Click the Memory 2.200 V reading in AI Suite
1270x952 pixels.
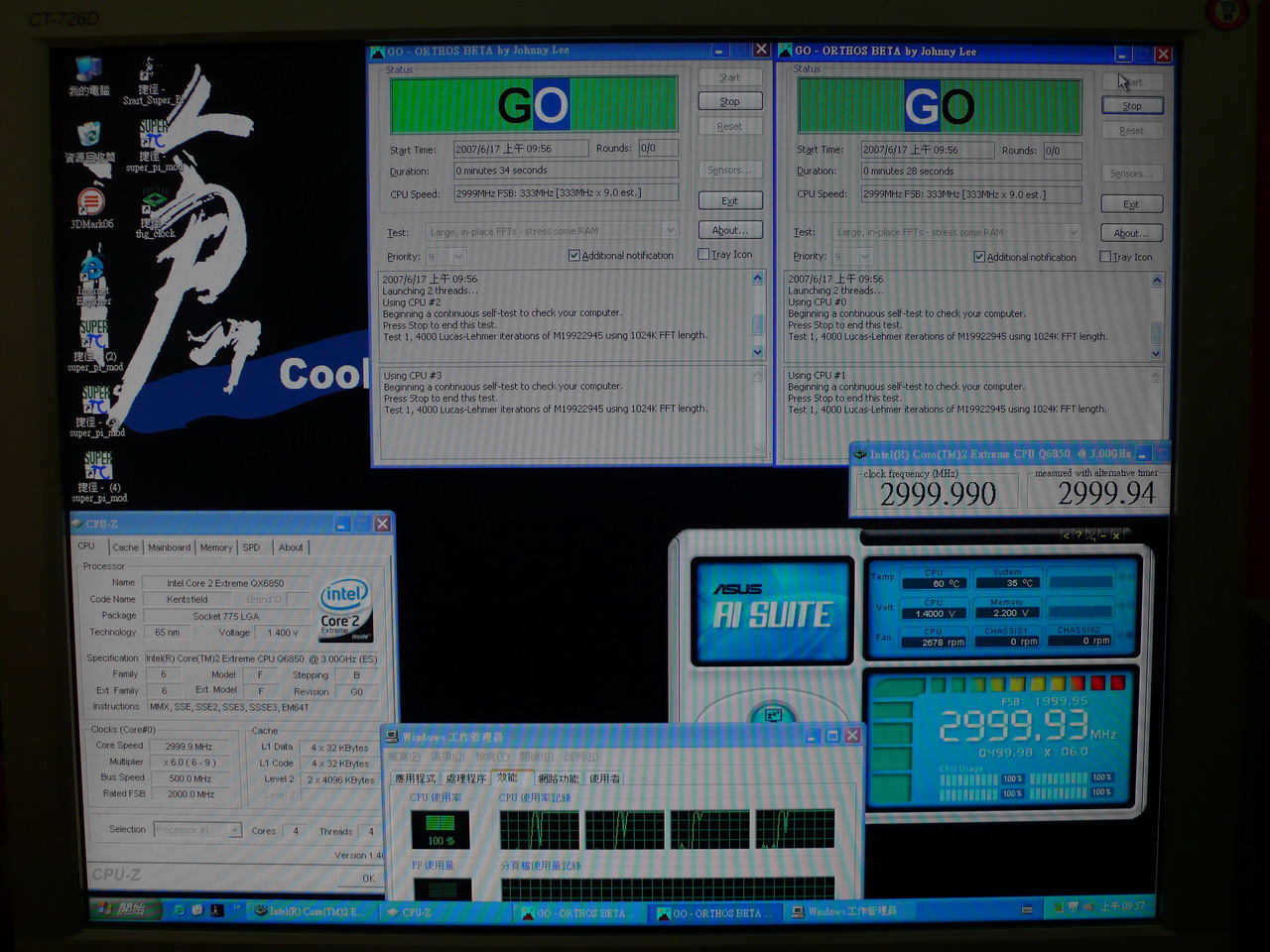[1006, 612]
